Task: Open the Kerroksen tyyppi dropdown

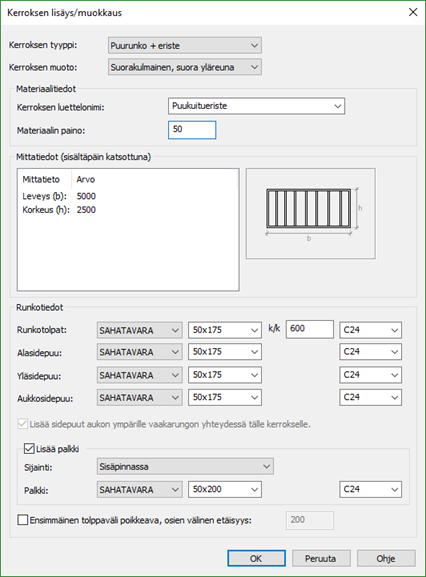Action: (185, 46)
